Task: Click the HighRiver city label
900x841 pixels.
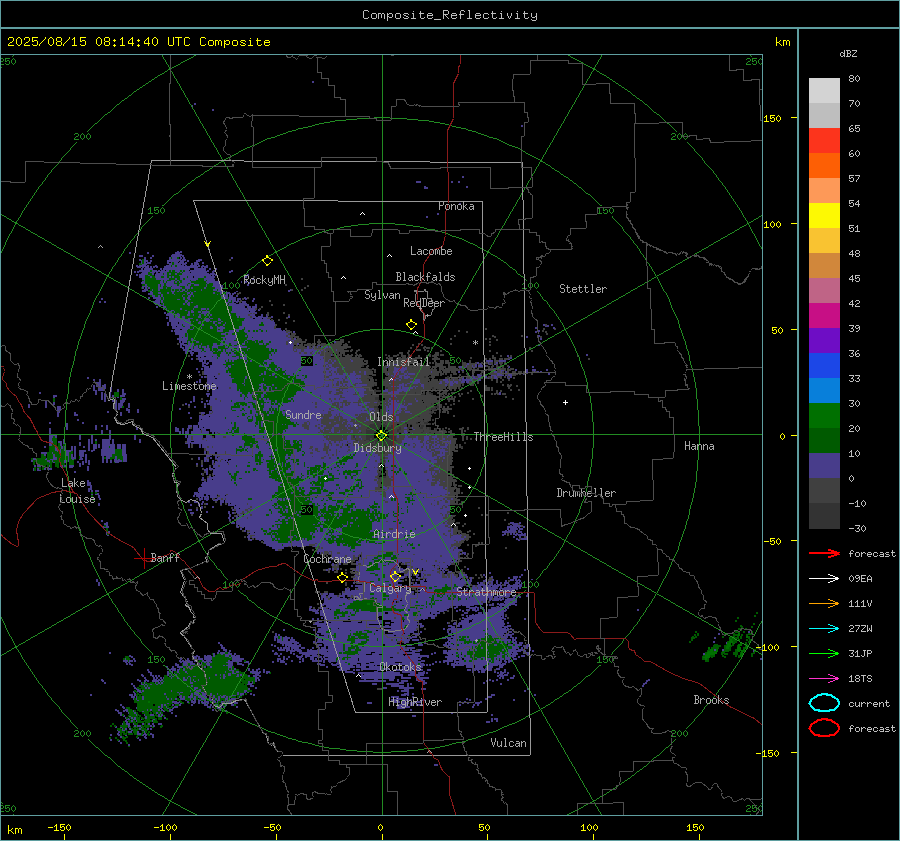Action: click(415, 702)
